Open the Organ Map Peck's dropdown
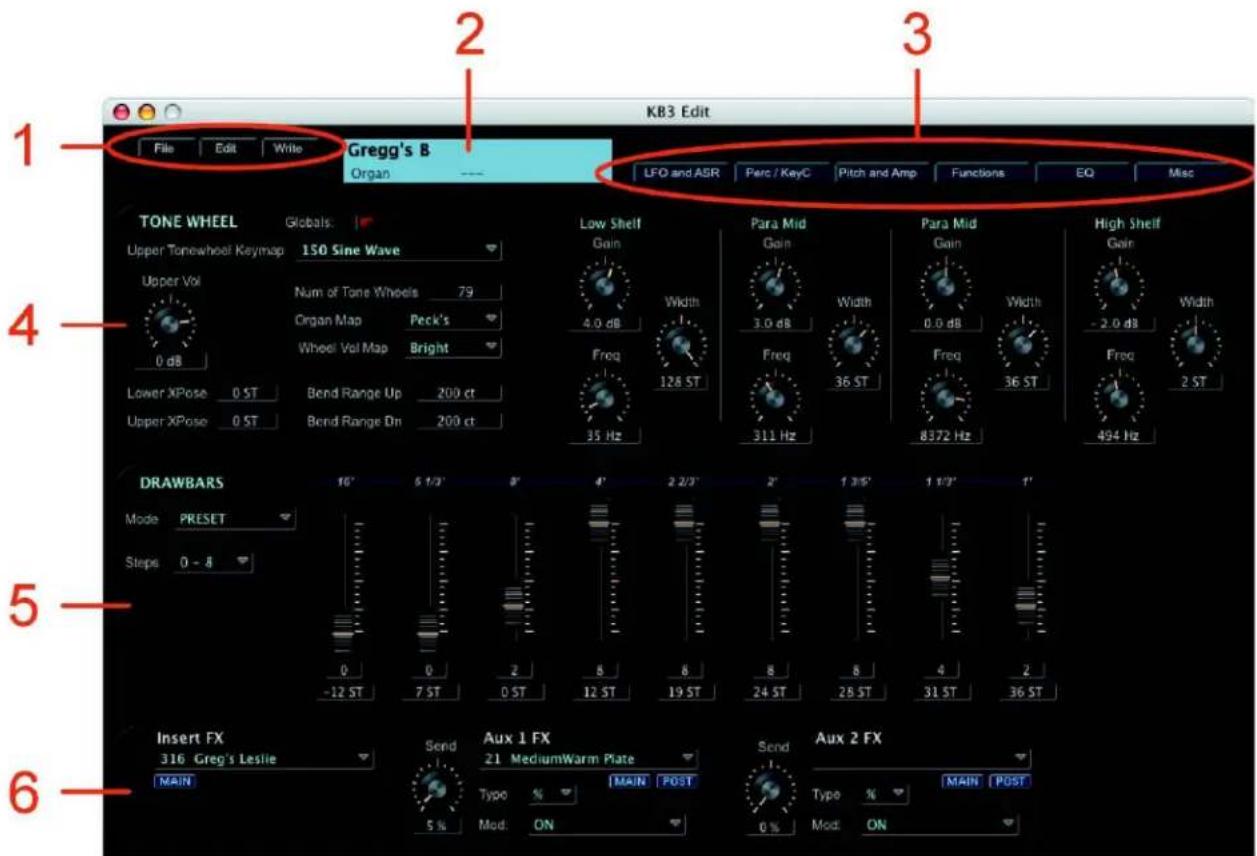Screen dimensions: 1257x856 tap(453, 320)
